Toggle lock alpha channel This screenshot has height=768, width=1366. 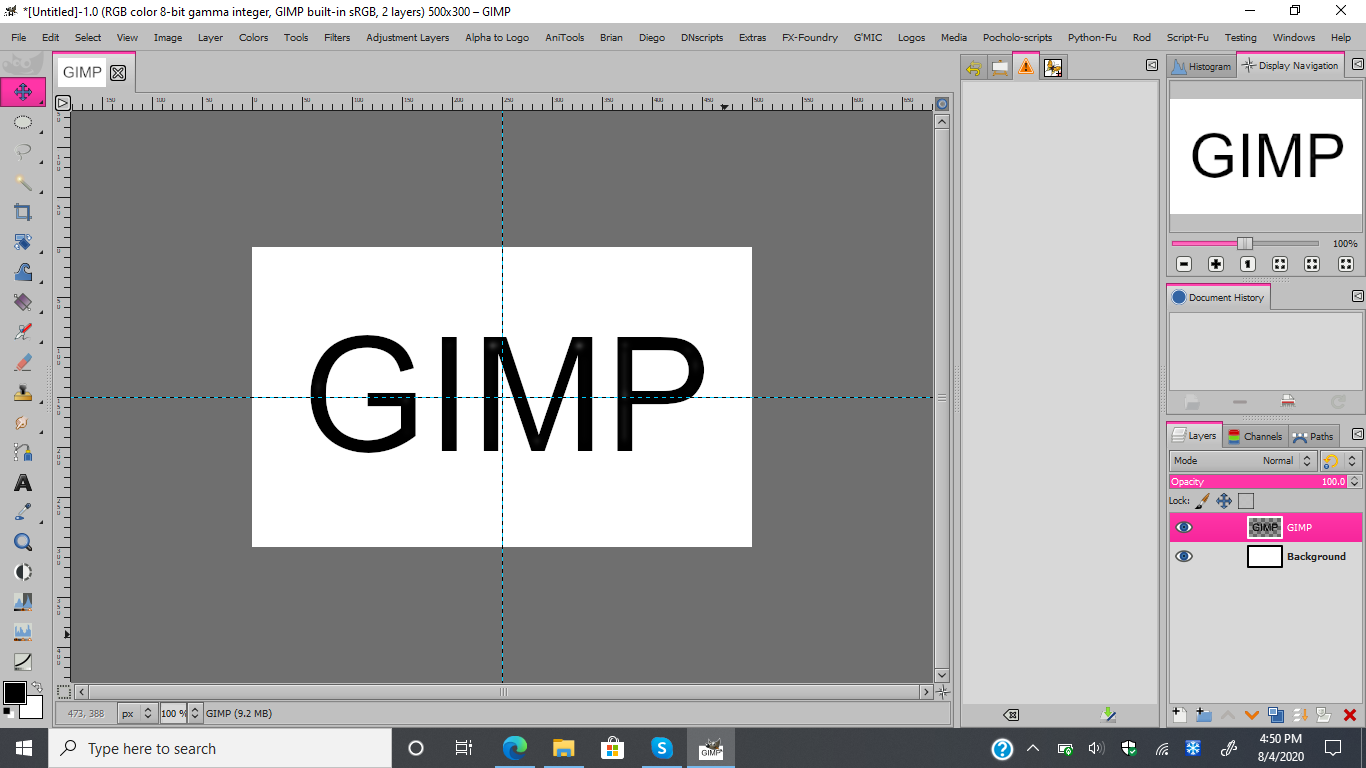coord(1246,501)
